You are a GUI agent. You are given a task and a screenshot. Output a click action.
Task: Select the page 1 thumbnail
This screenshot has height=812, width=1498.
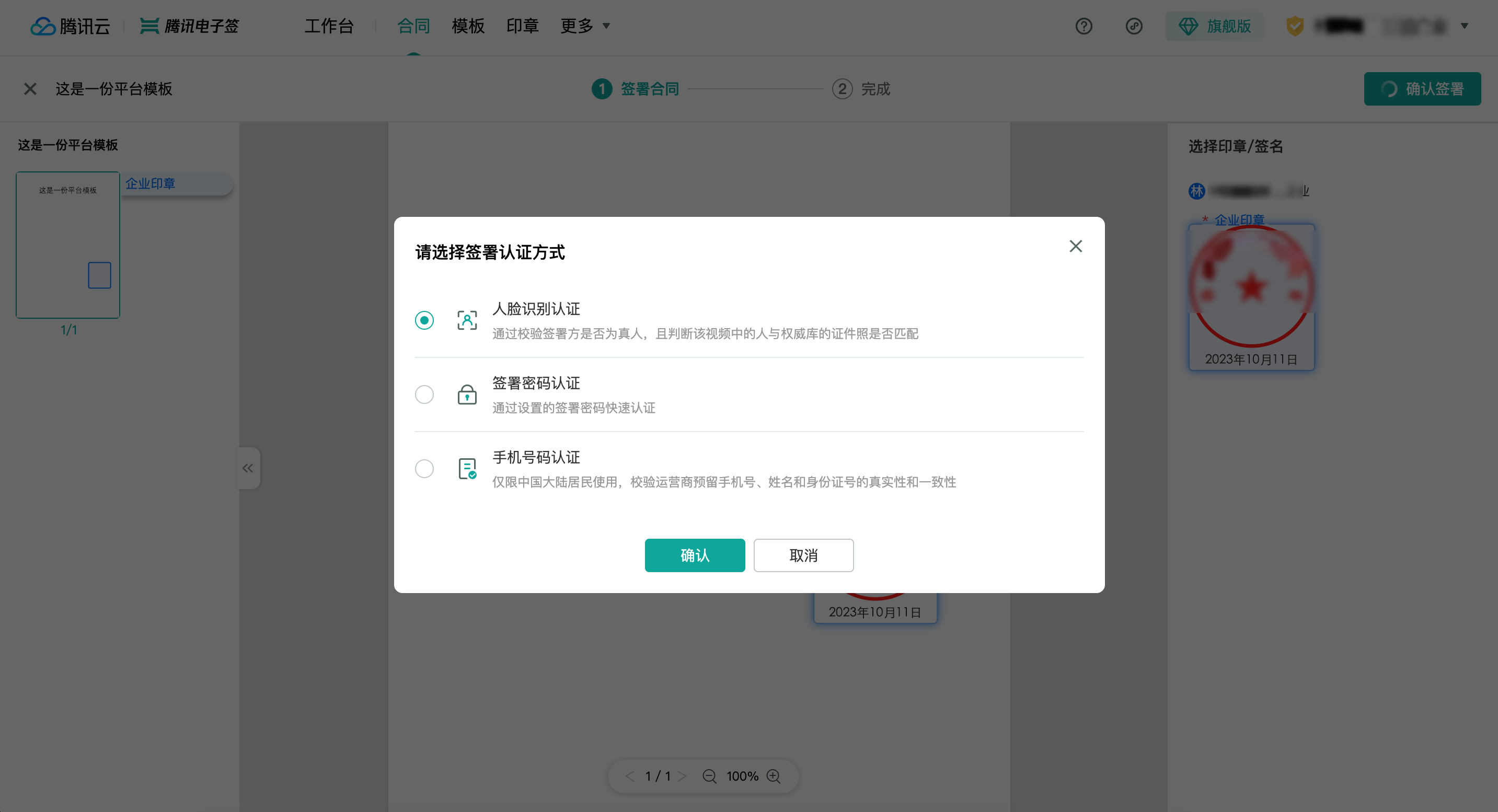68,245
